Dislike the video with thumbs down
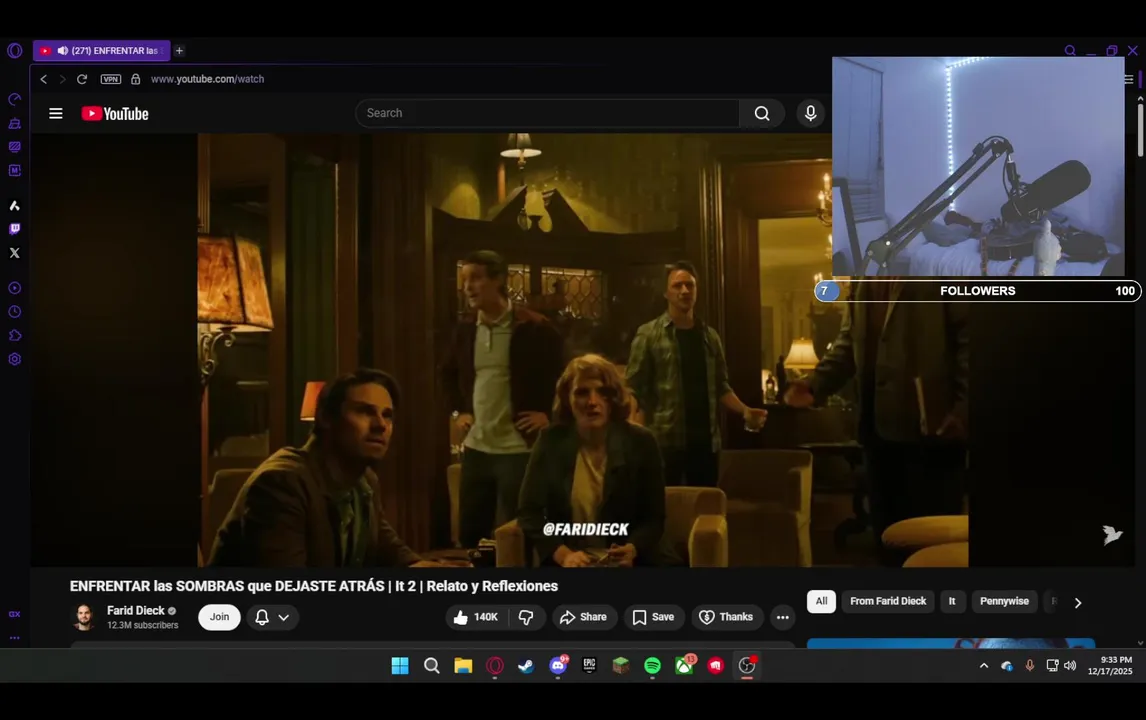The height and width of the screenshot is (720, 1146). tap(525, 617)
